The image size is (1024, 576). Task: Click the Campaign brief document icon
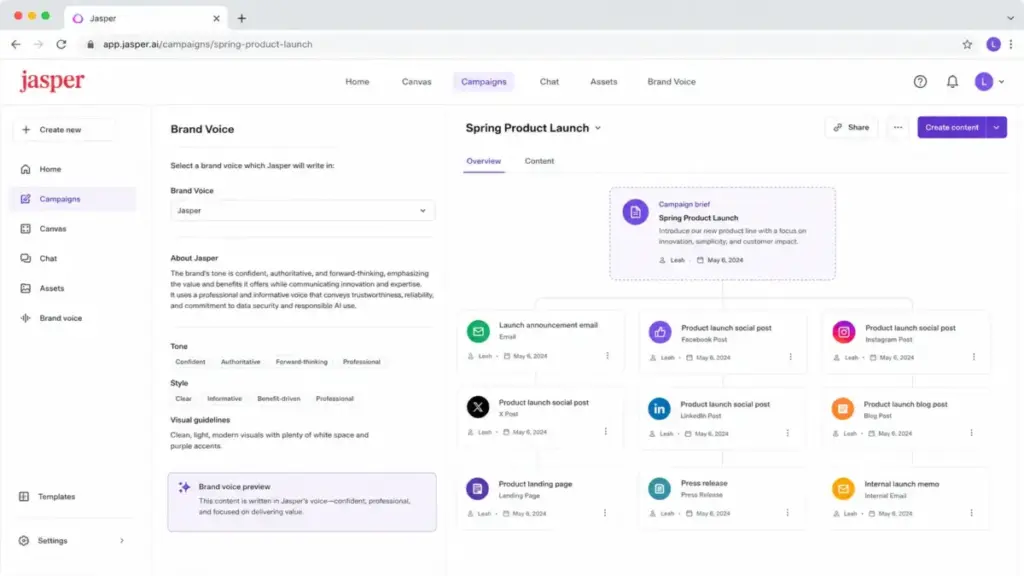[x=635, y=212]
